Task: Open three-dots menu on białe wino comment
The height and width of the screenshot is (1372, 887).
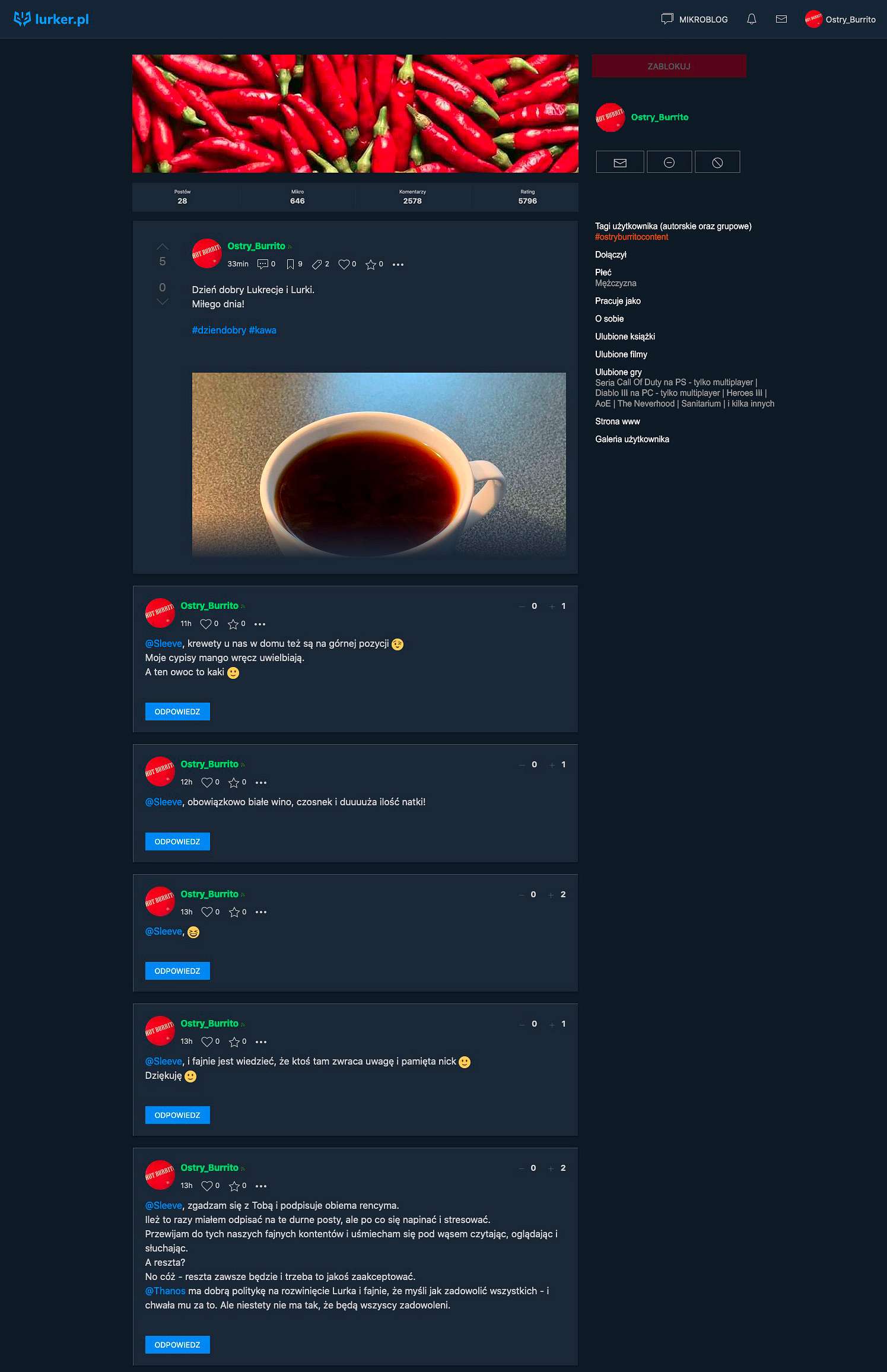Action: (261, 783)
